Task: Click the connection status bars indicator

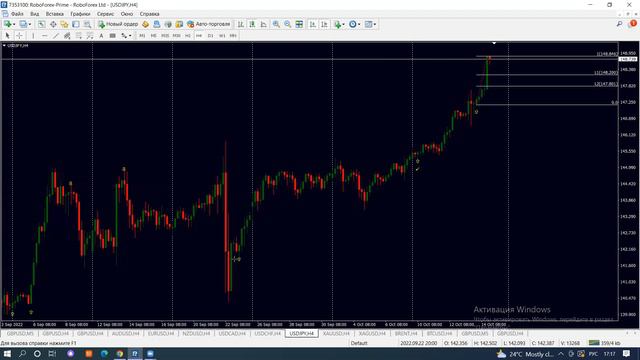Action: click(594, 343)
